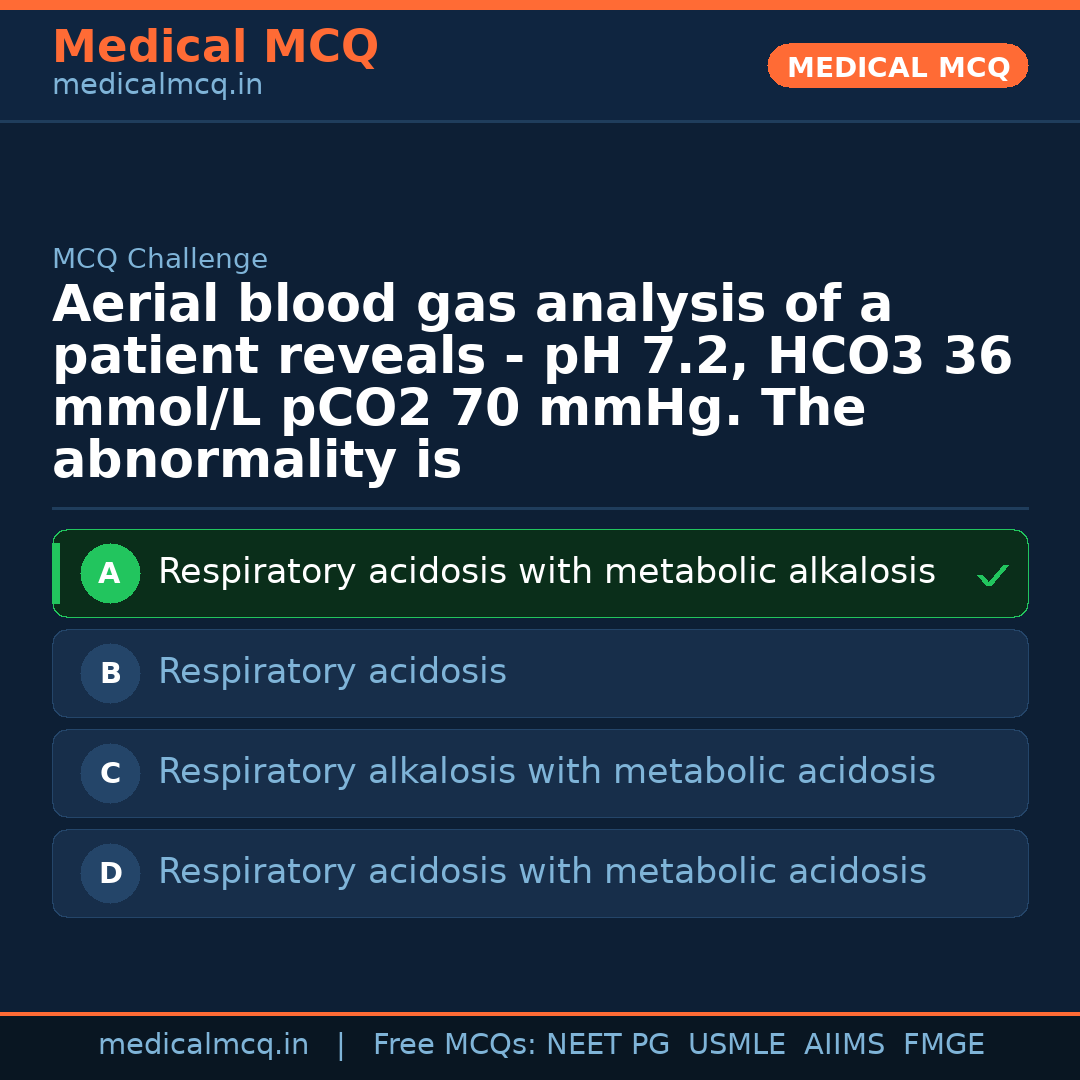This screenshot has height=1080, width=1080.
Task: Open the medicalmcq.in link in the footer
Action: (203, 1045)
